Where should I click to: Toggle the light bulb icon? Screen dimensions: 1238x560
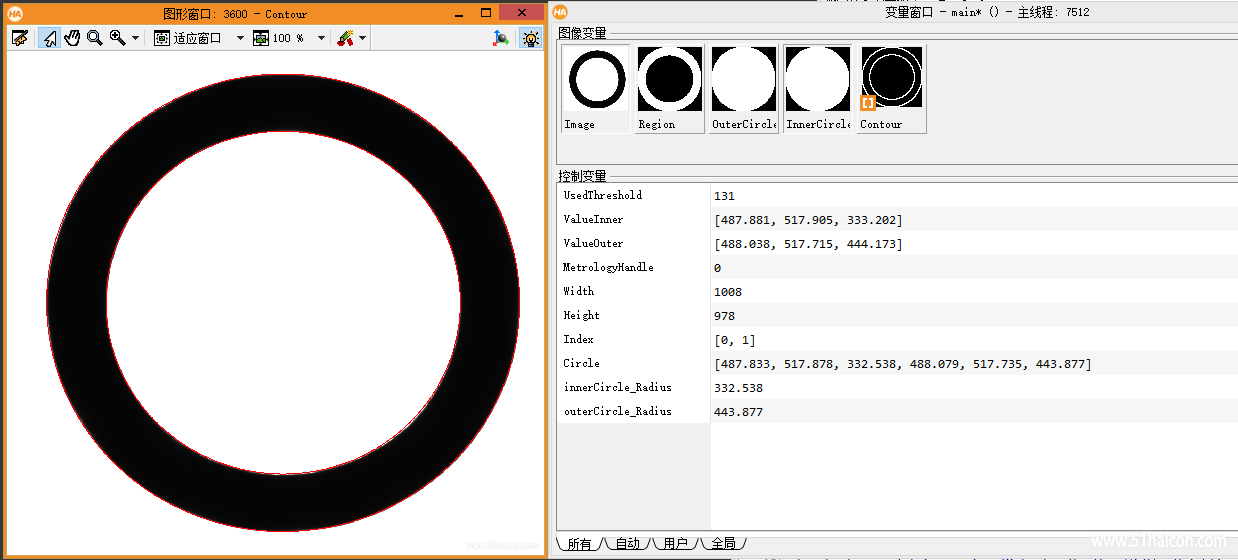tap(530, 38)
